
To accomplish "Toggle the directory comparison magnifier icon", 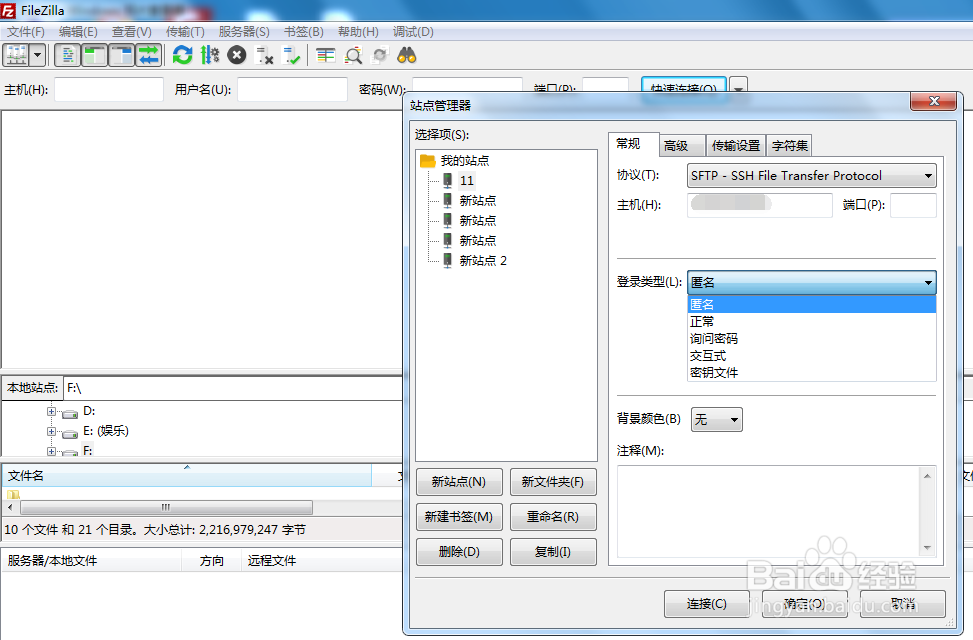I will pyautogui.click(x=353, y=55).
